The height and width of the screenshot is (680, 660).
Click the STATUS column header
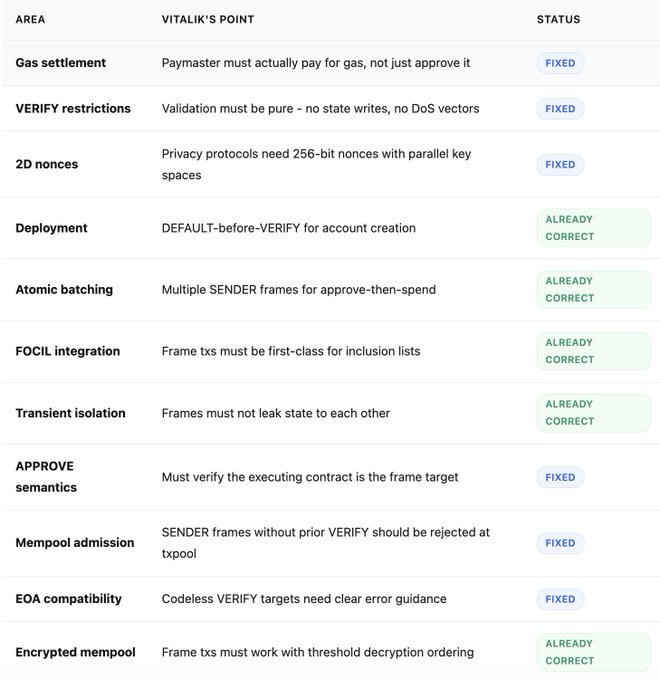click(x=558, y=19)
